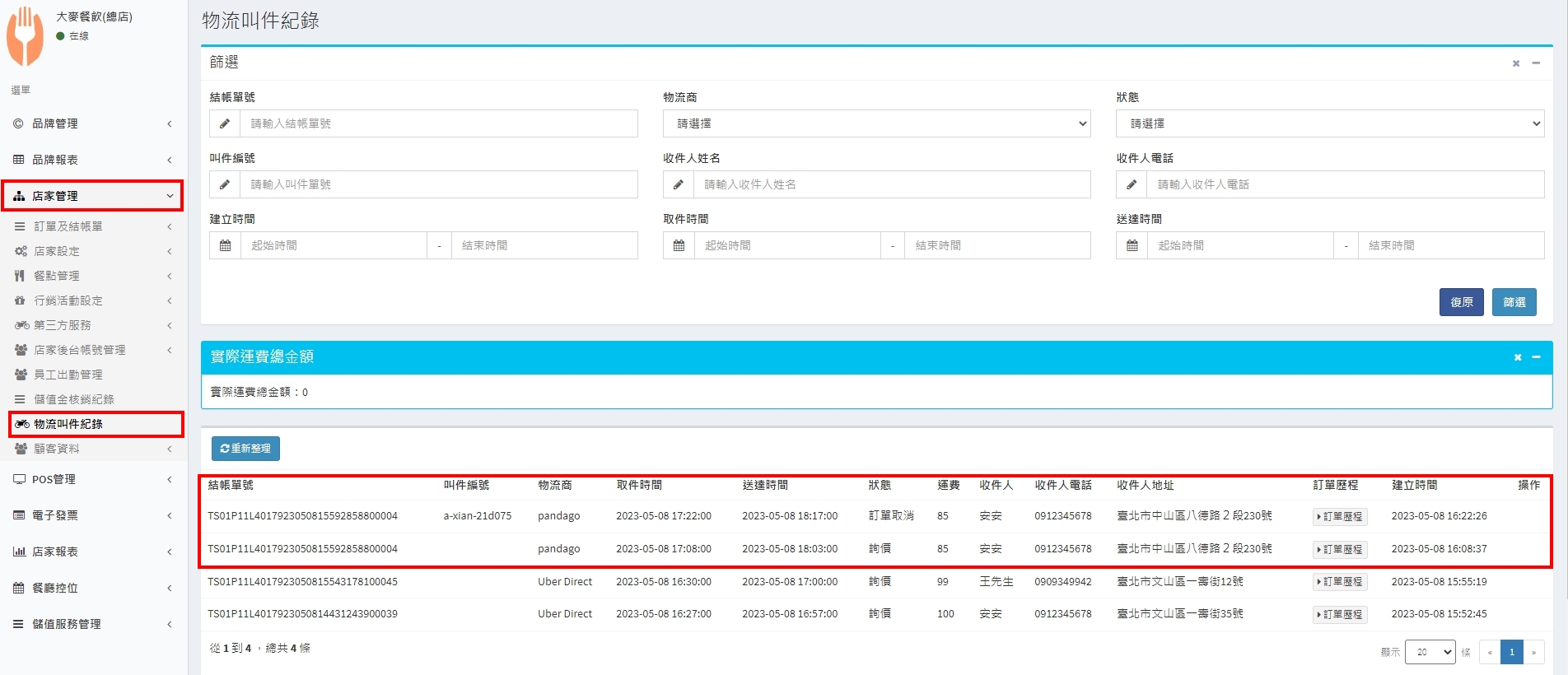
Task: Expand the 品牌管理 sidebar menu
Action: tap(92, 123)
